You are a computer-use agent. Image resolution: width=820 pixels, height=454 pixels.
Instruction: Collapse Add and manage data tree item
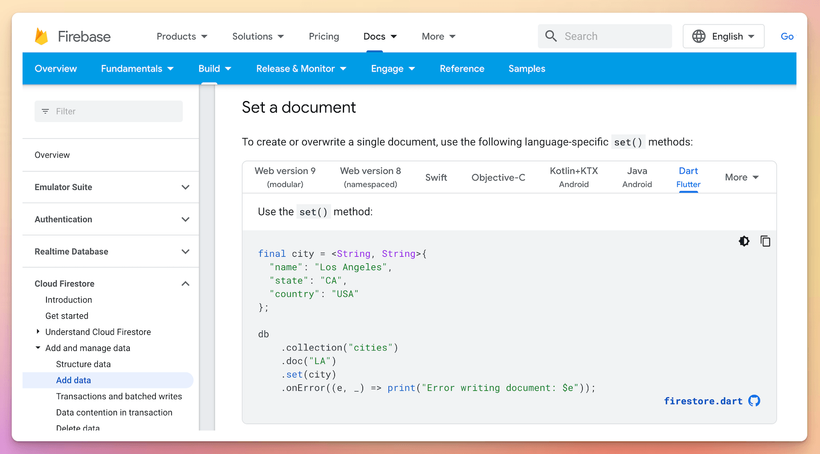pyautogui.click(x=38, y=347)
